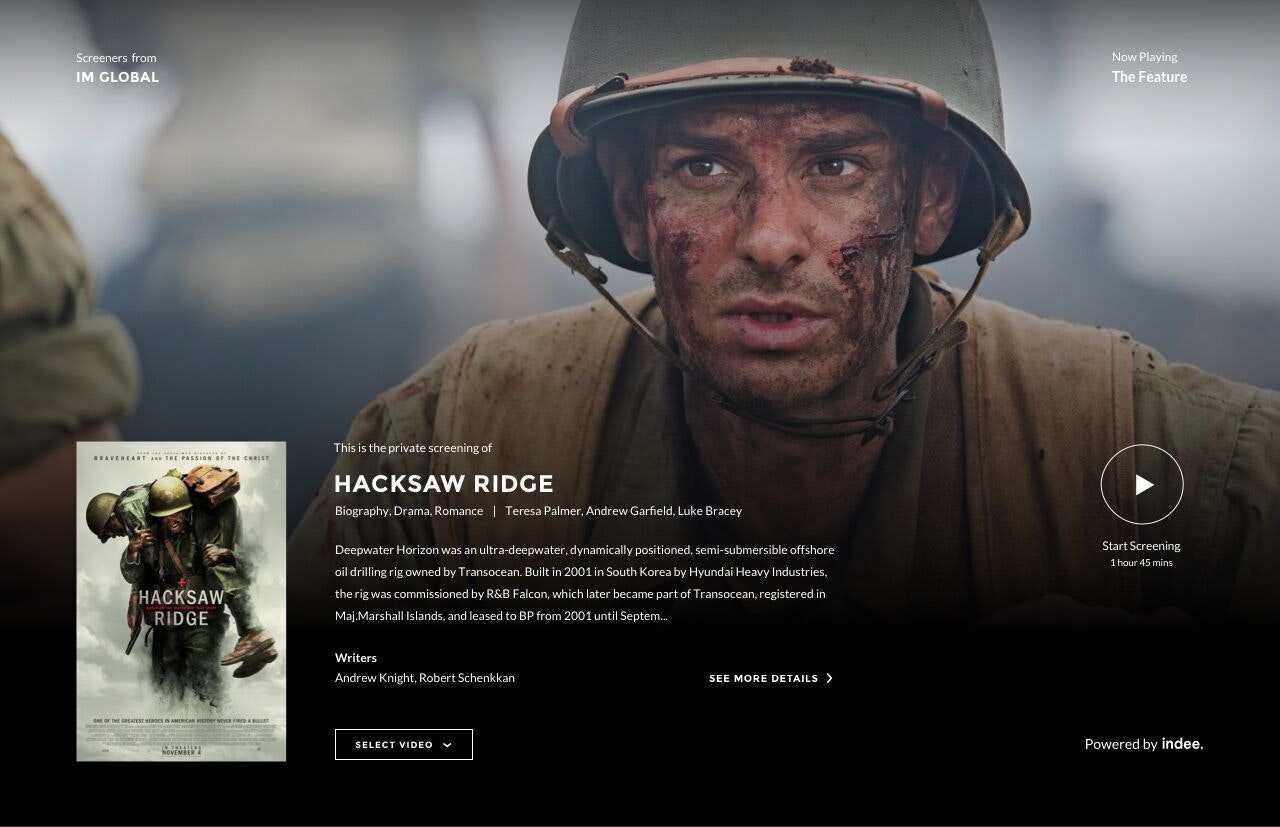This screenshot has height=827, width=1280.
Task: Click the Romance genre tag
Action: click(459, 511)
